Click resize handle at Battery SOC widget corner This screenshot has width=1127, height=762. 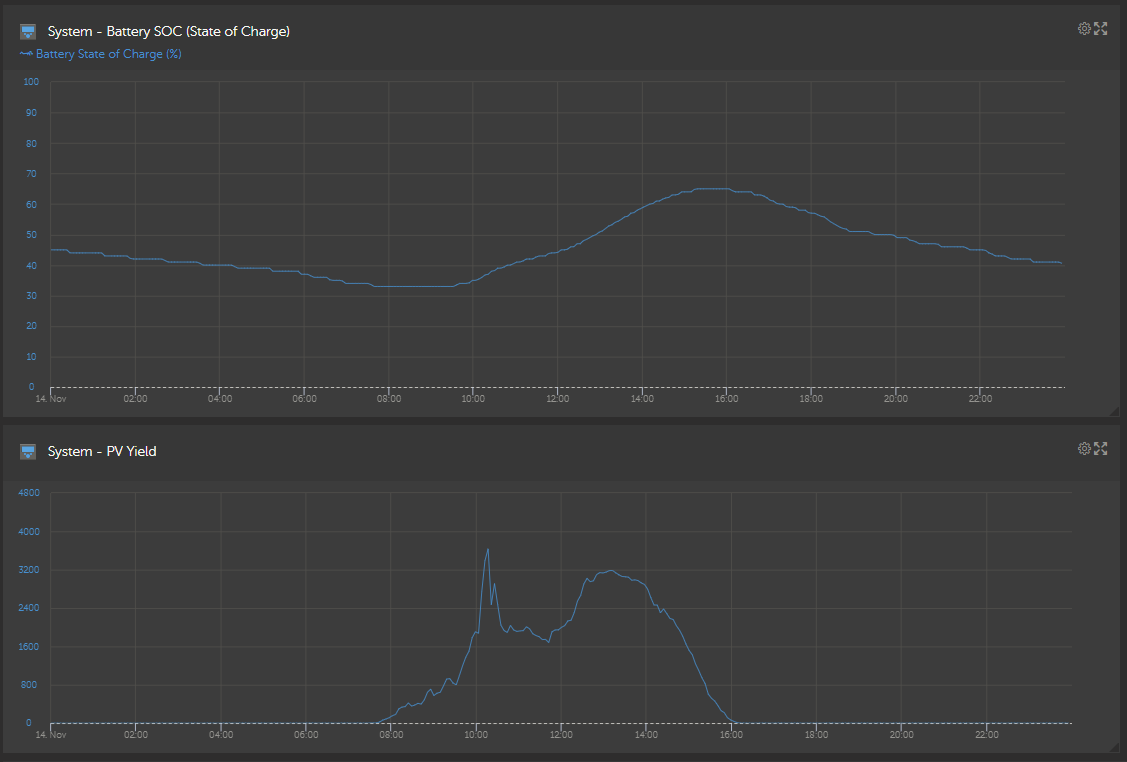pos(1115,411)
